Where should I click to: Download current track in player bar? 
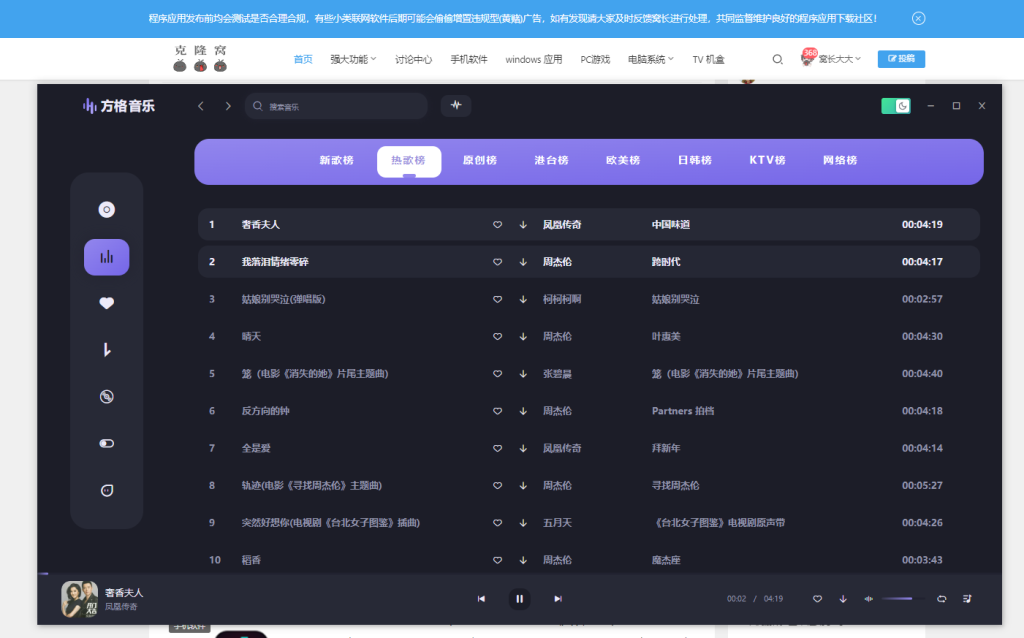pos(843,599)
